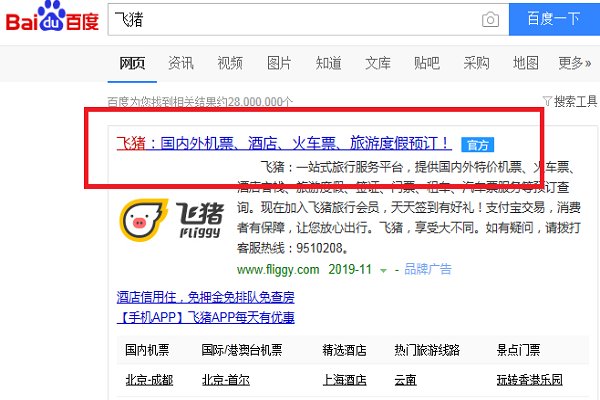Screen dimensions: 600x400
Task: Open the 地图 tab
Action: pyautogui.click(x=525, y=63)
